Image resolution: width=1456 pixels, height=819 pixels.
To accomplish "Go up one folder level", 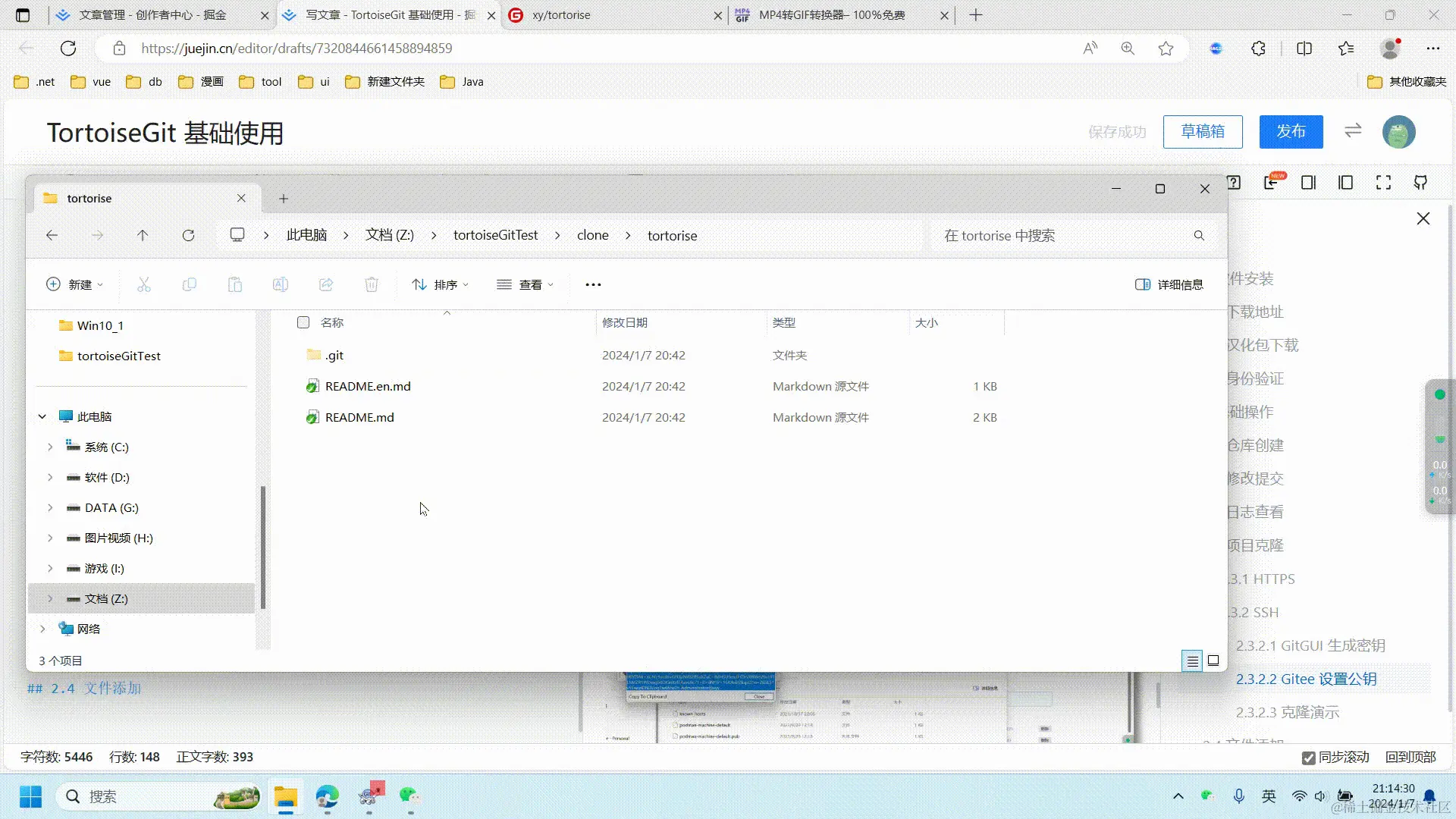I will click(x=143, y=235).
